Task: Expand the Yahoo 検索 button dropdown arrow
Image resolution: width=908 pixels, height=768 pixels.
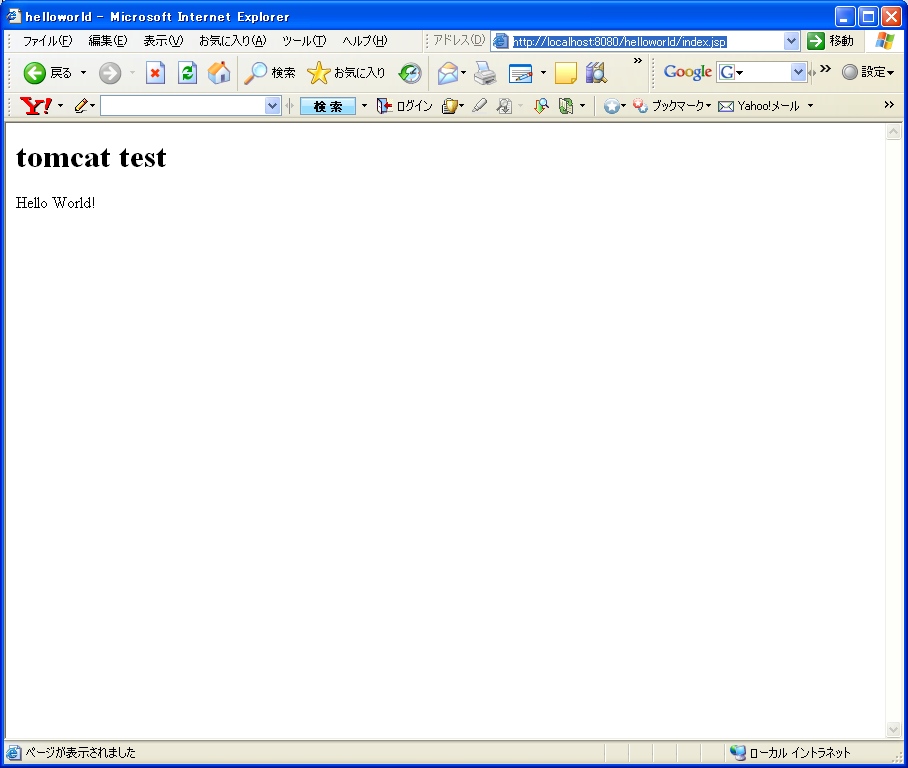Action: point(364,106)
